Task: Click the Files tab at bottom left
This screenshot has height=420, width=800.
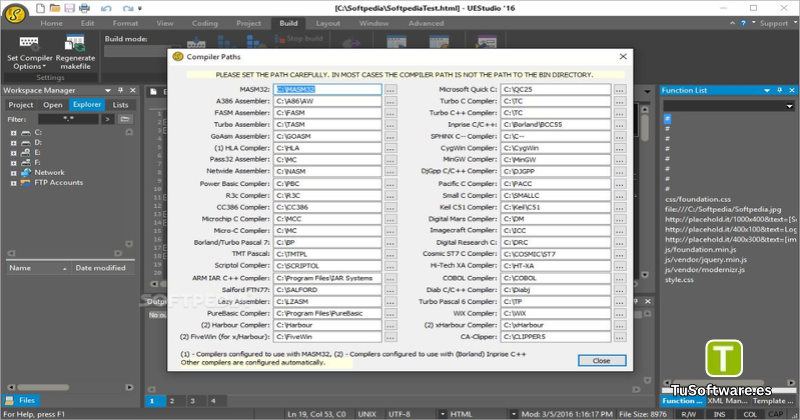Action: [x=21, y=401]
